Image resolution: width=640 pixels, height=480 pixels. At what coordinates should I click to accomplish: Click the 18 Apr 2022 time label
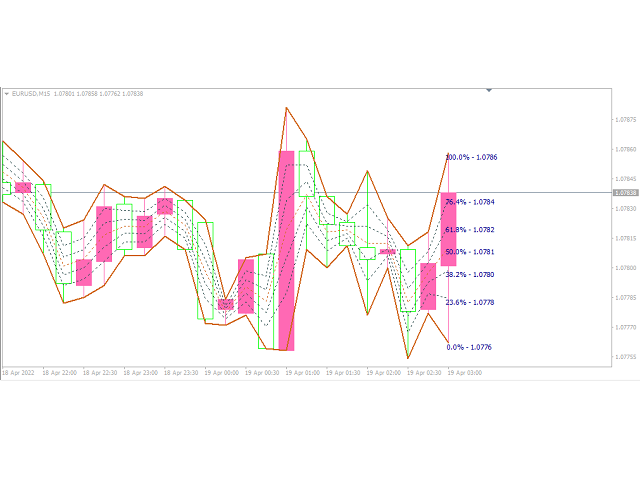(x=18, y=373)
